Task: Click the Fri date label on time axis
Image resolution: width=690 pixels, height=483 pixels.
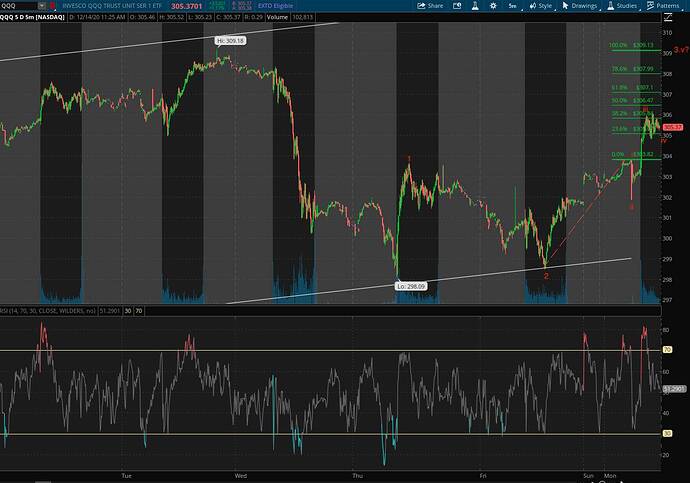Action: [483, 476]
